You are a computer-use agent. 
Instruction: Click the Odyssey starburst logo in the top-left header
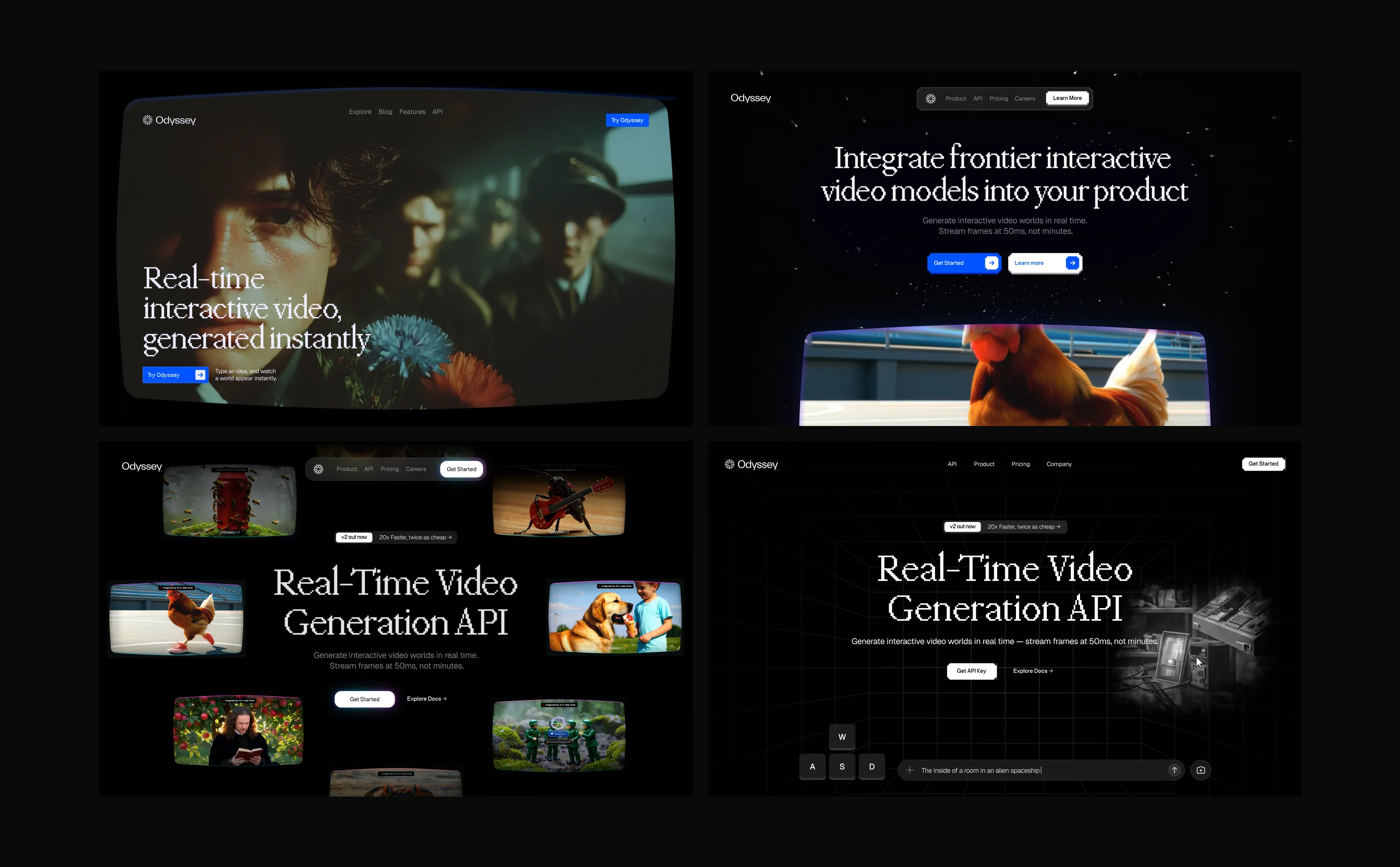click(147, 120)
